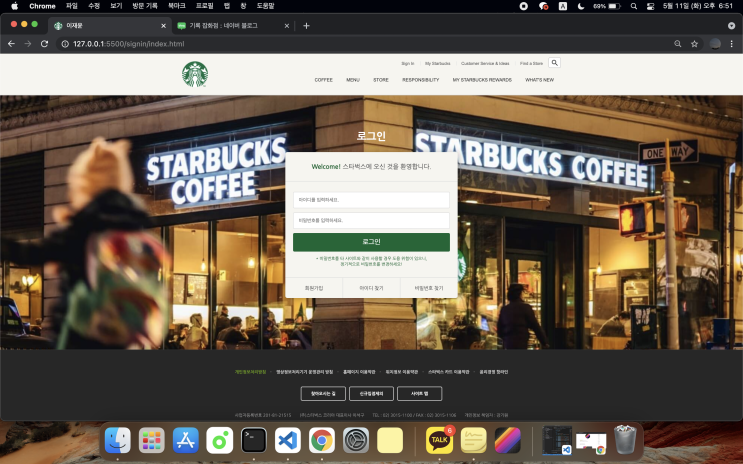The width and height of the screenshot is (743, 464).
Task: Open Trash from the dock
Action: (x=625, y=440)
